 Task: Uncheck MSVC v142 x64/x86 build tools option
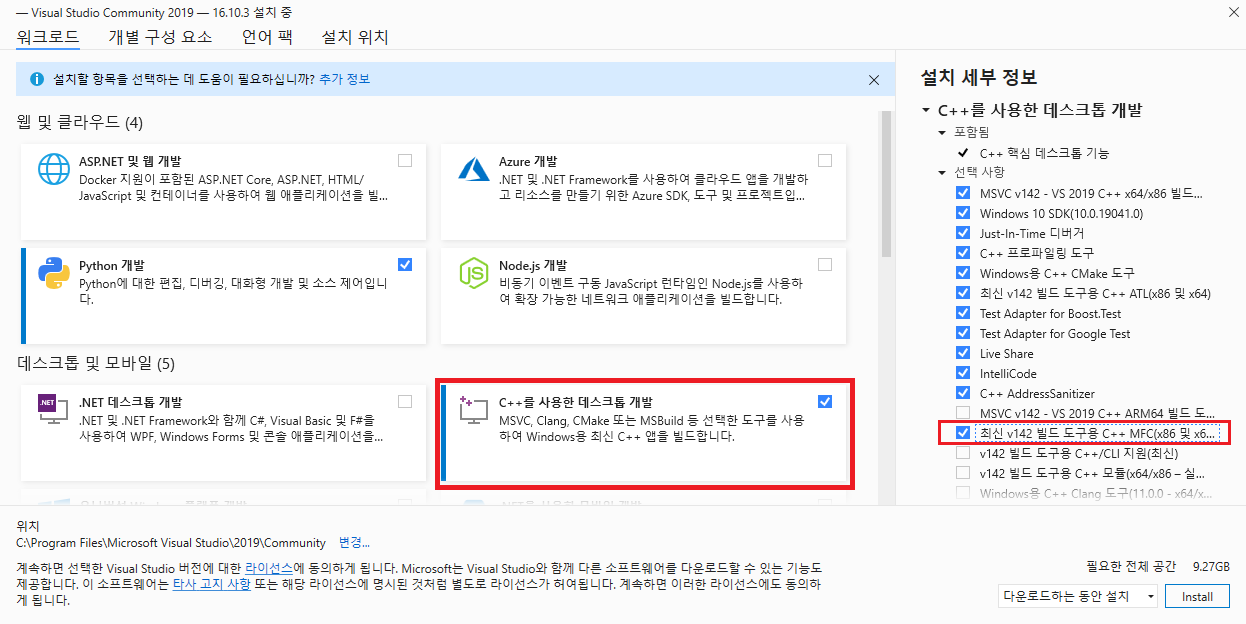pos(963,193)
